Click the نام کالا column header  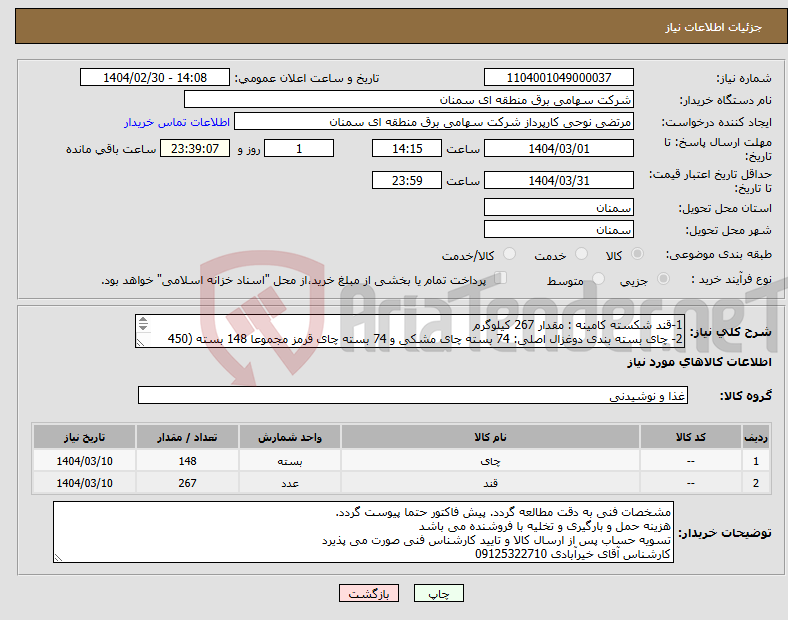coord(490,437)
